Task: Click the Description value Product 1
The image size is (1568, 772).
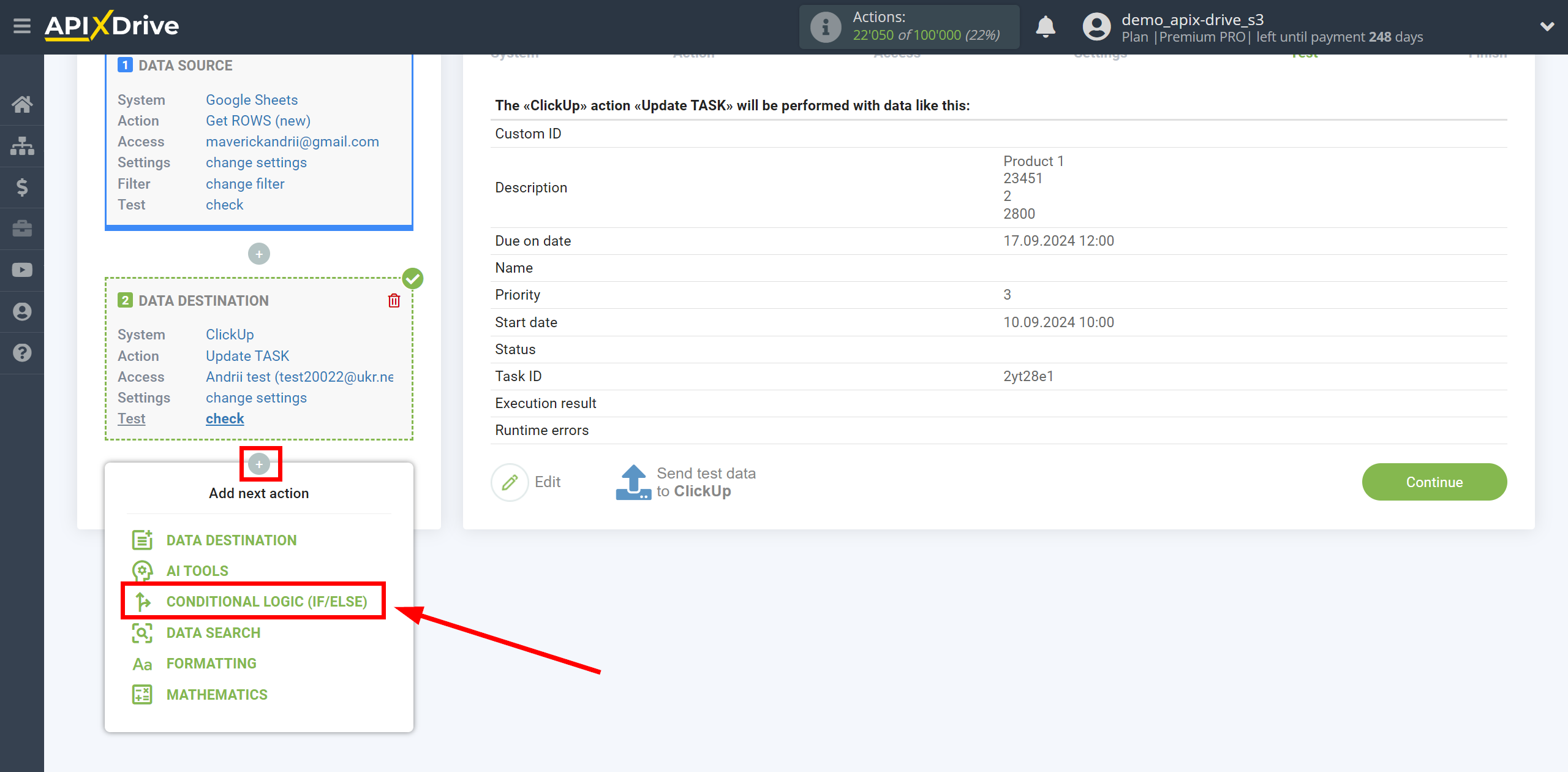Action: click(1033, 161)
